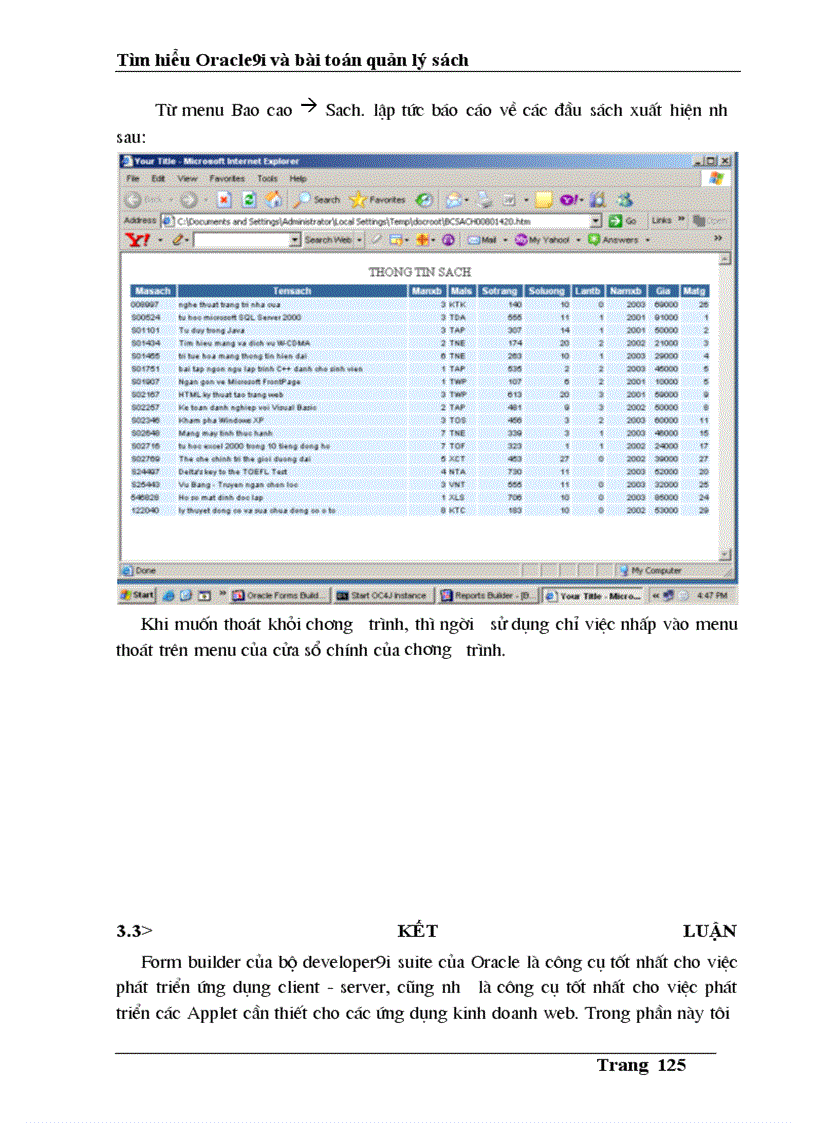
Task: Click the Tensach column header
Action: click(x=292, y=291)
